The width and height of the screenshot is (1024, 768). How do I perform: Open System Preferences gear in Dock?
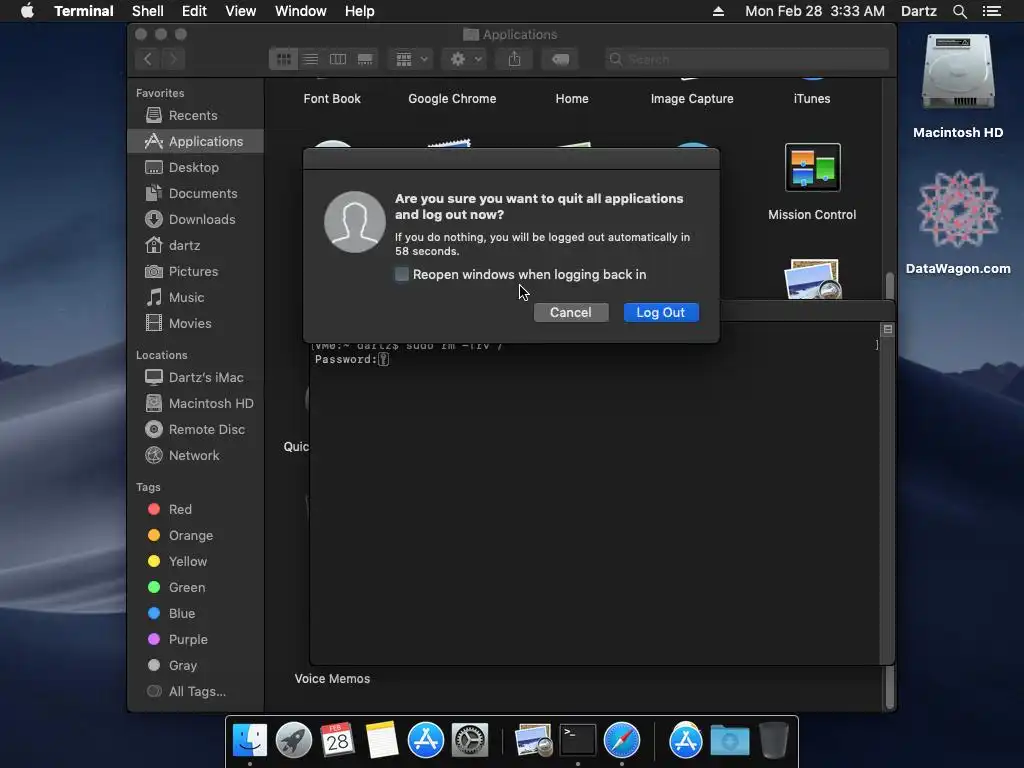(x=470, y=741)
